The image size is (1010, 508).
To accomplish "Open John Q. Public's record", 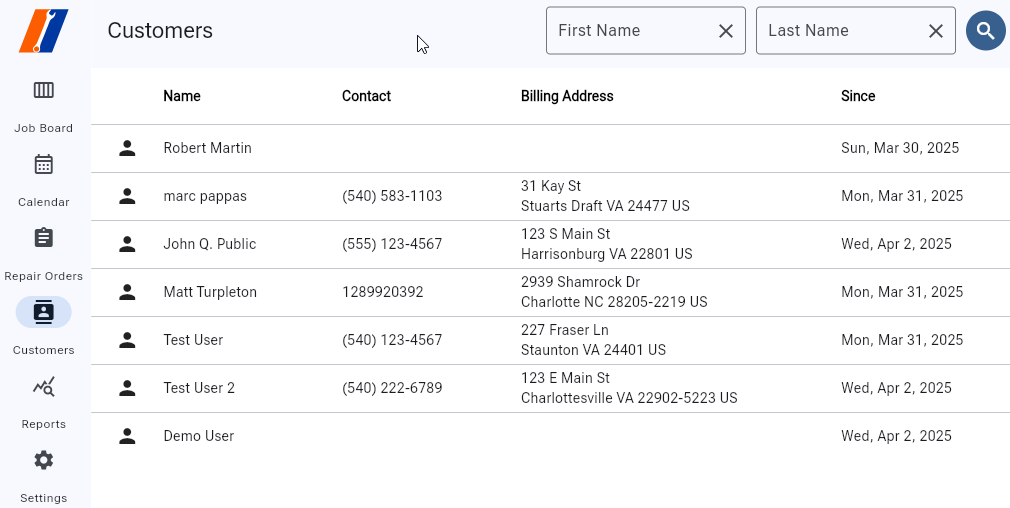I will (210, 244).
